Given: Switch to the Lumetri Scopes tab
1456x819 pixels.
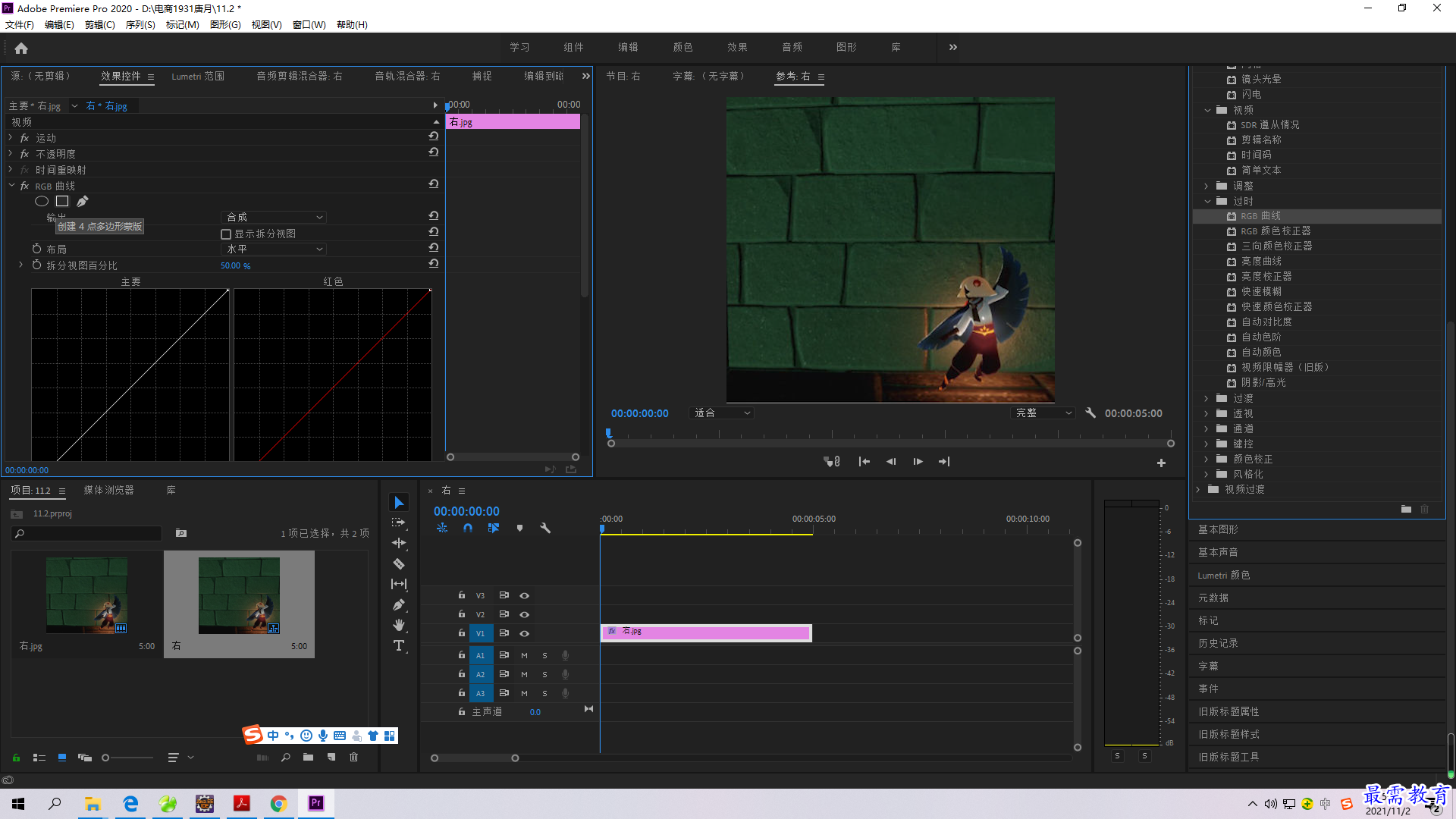Looking at the screenshot, I should (198, 77).
